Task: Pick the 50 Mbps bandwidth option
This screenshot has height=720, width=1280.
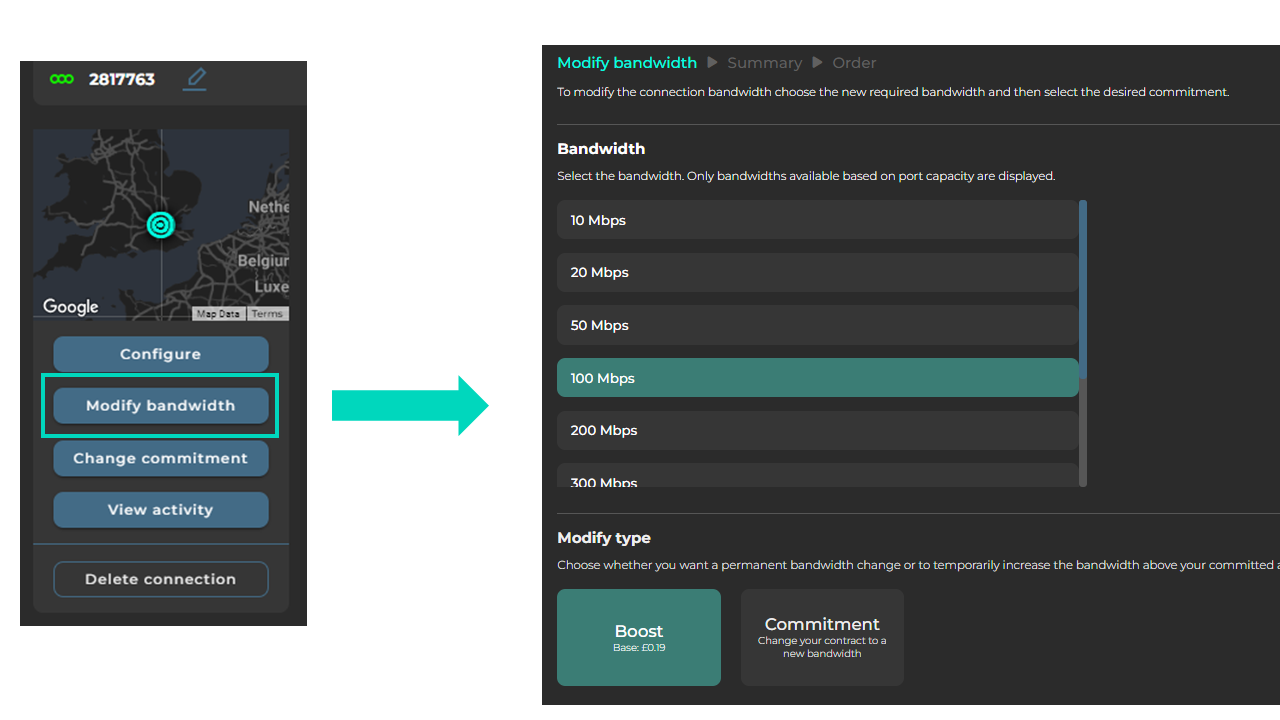Action: coord(816,325)
